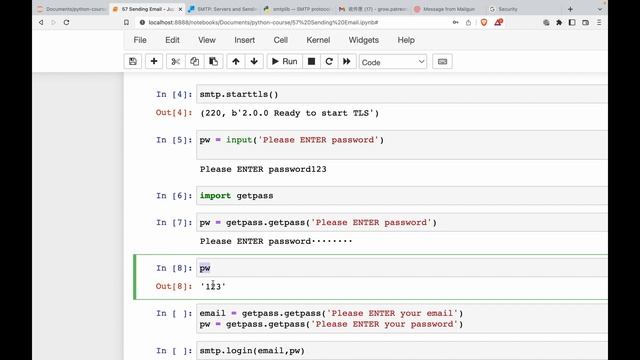Open the Brave Rewards triangle icon
640x360 pixels.
click(x=498, y=22)
